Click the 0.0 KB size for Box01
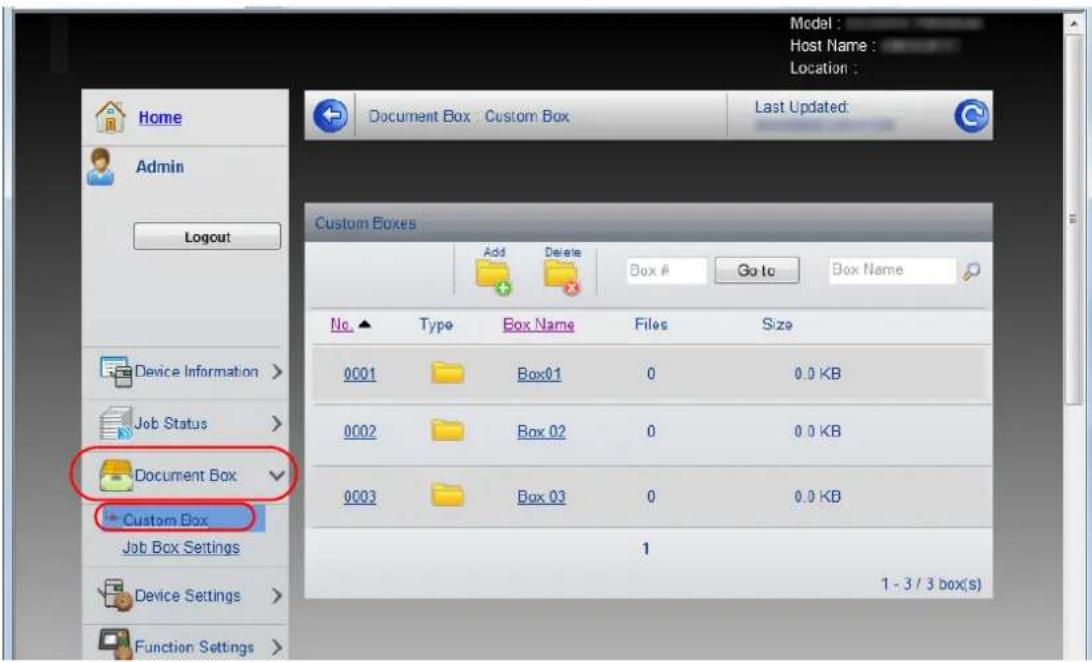Viewport: 1092px width, 662px height. (818, 374)
